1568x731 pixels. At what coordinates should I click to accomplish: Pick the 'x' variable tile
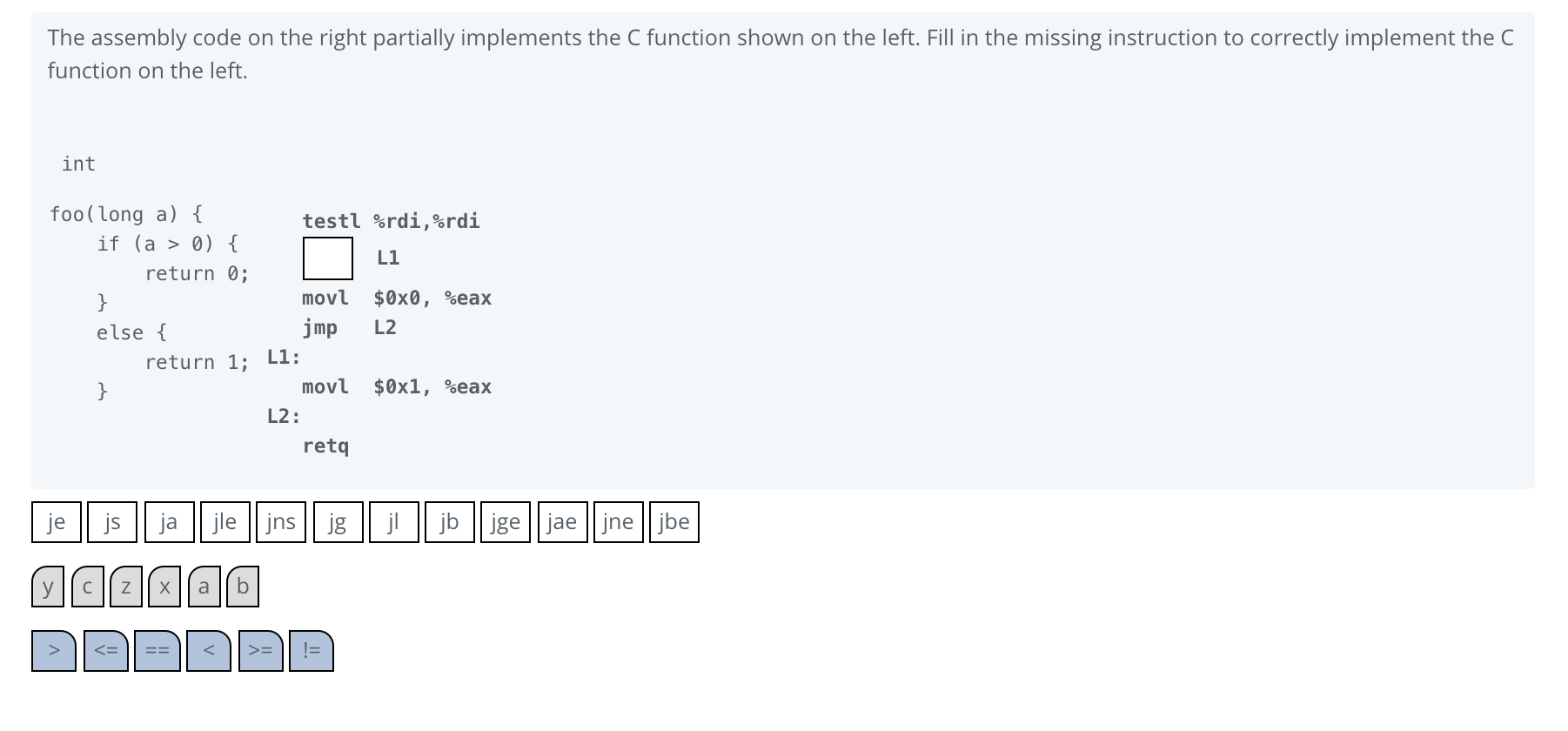(x=164, y=587)
